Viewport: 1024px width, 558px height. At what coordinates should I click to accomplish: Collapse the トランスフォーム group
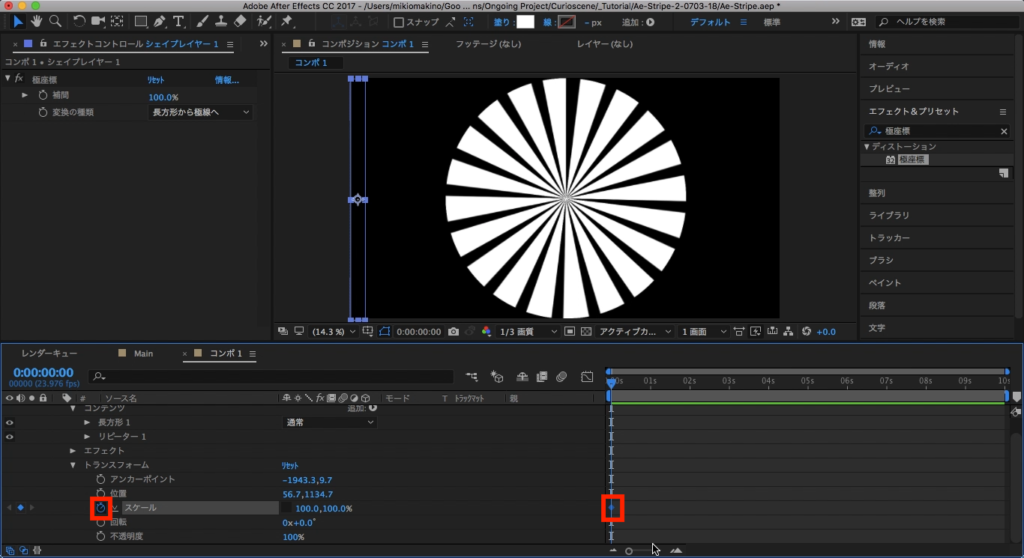pyautogui.click(x=73, y=465)
